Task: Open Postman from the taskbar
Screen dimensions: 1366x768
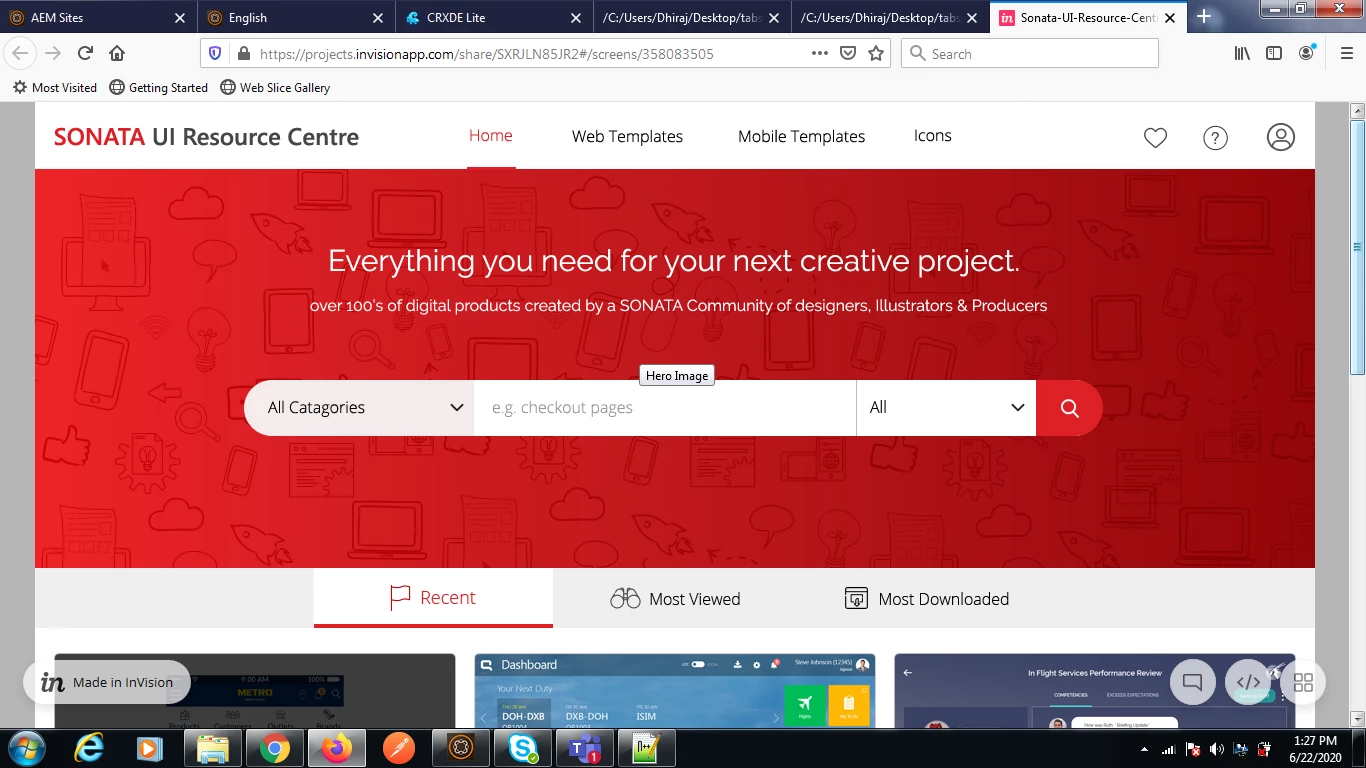Action: (399, 748)
